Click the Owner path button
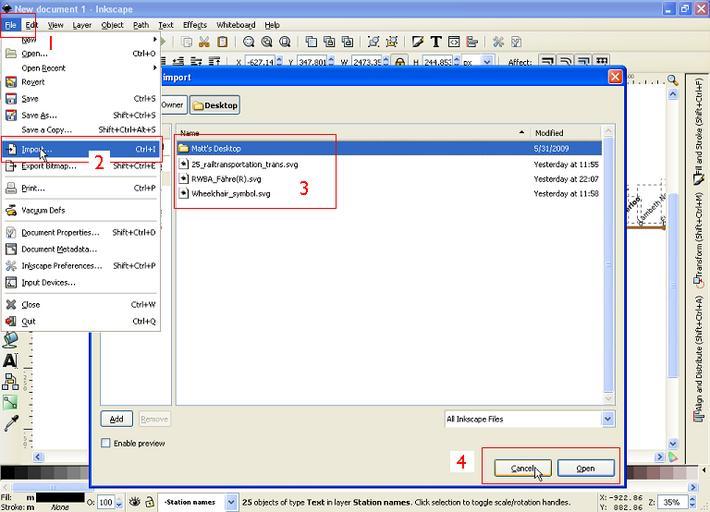Image resolution: width=710 pixels, height=512 pixels. pyautogui.click(x=173, y=105)
